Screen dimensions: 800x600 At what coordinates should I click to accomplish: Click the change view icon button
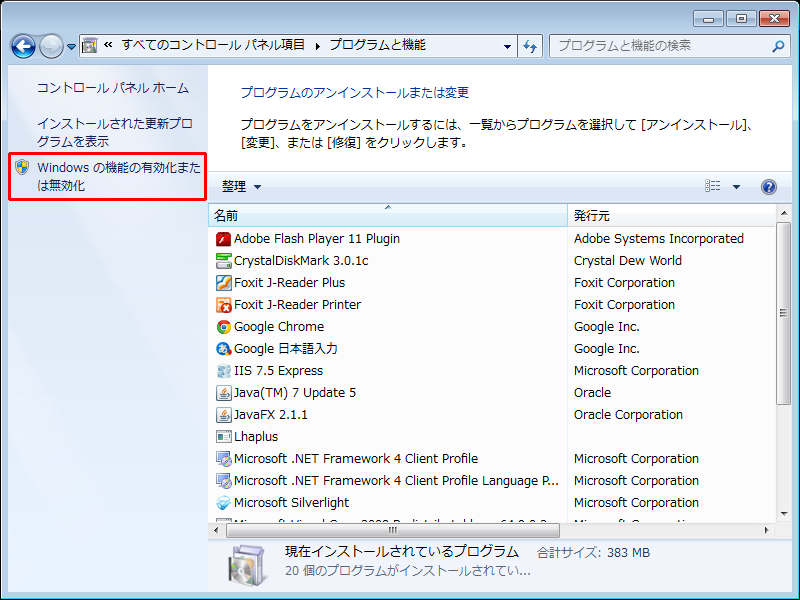tap(713, 186)
